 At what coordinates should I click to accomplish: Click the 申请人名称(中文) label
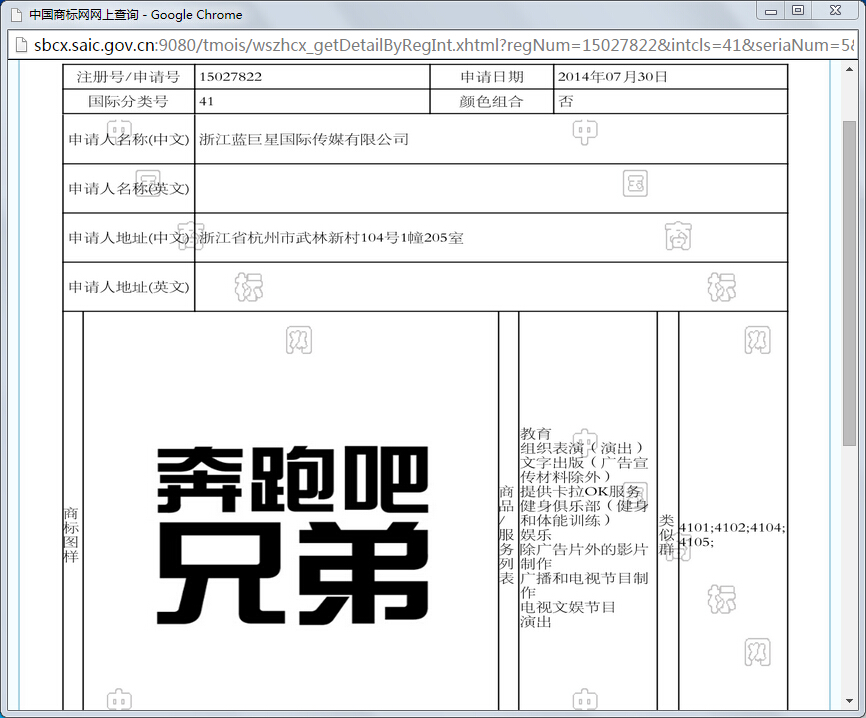pyautogui.click(x=129, y=139)
